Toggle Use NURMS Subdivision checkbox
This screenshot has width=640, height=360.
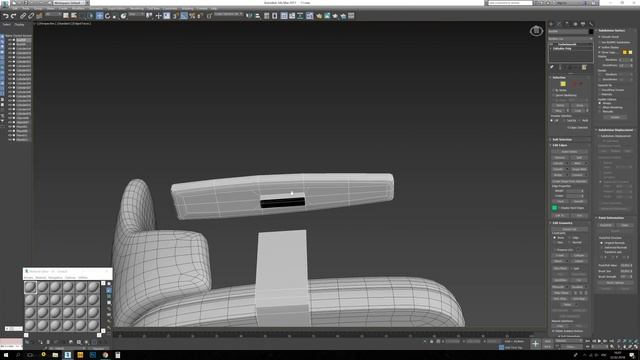600,42
